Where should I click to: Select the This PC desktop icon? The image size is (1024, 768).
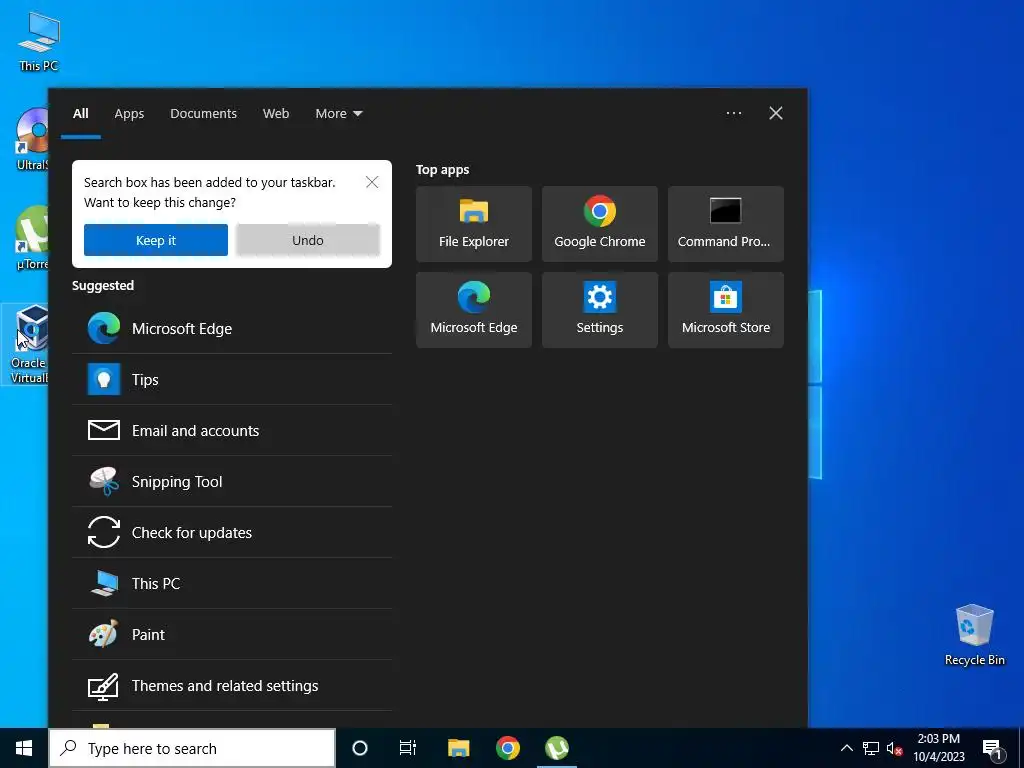click(x=39, y=41)
